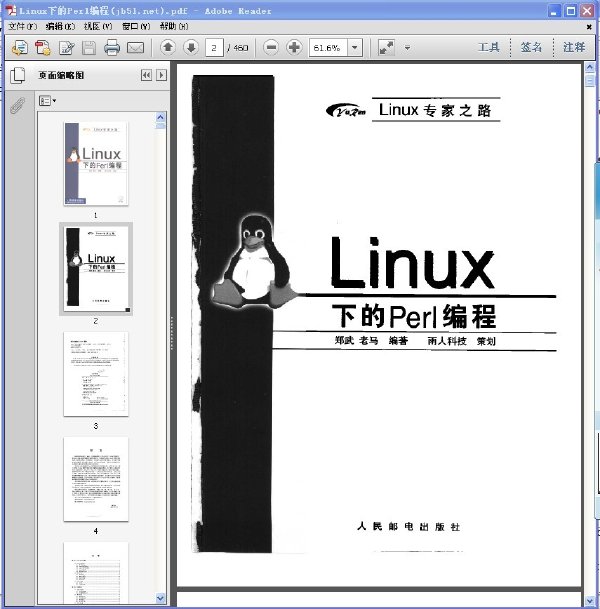Viewport: 600px width, 609px height.
Task: Open the 工具 panel
Action: tap(489, 47)
